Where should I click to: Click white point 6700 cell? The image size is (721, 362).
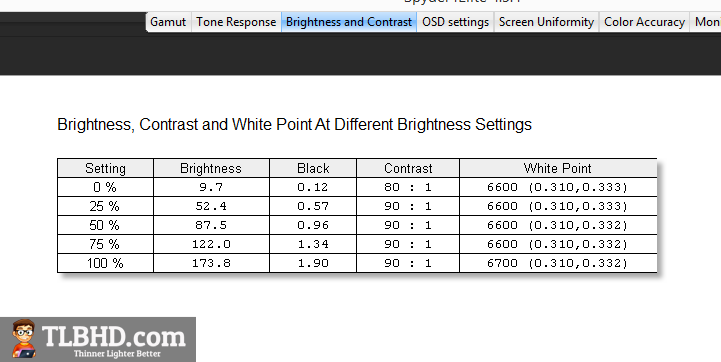(x=558, y=263)
